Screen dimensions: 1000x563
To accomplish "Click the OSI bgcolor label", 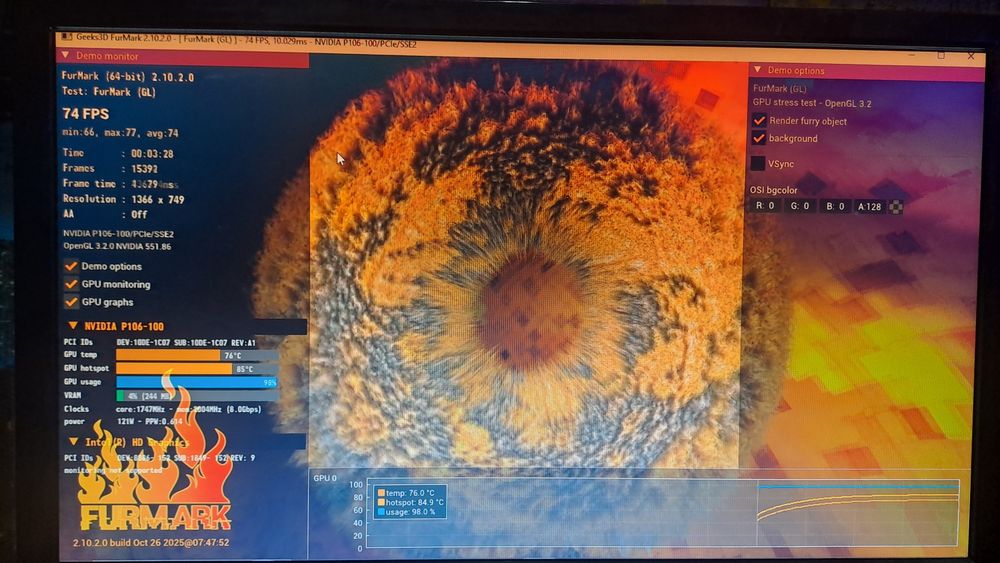I will tap(773, 190).
